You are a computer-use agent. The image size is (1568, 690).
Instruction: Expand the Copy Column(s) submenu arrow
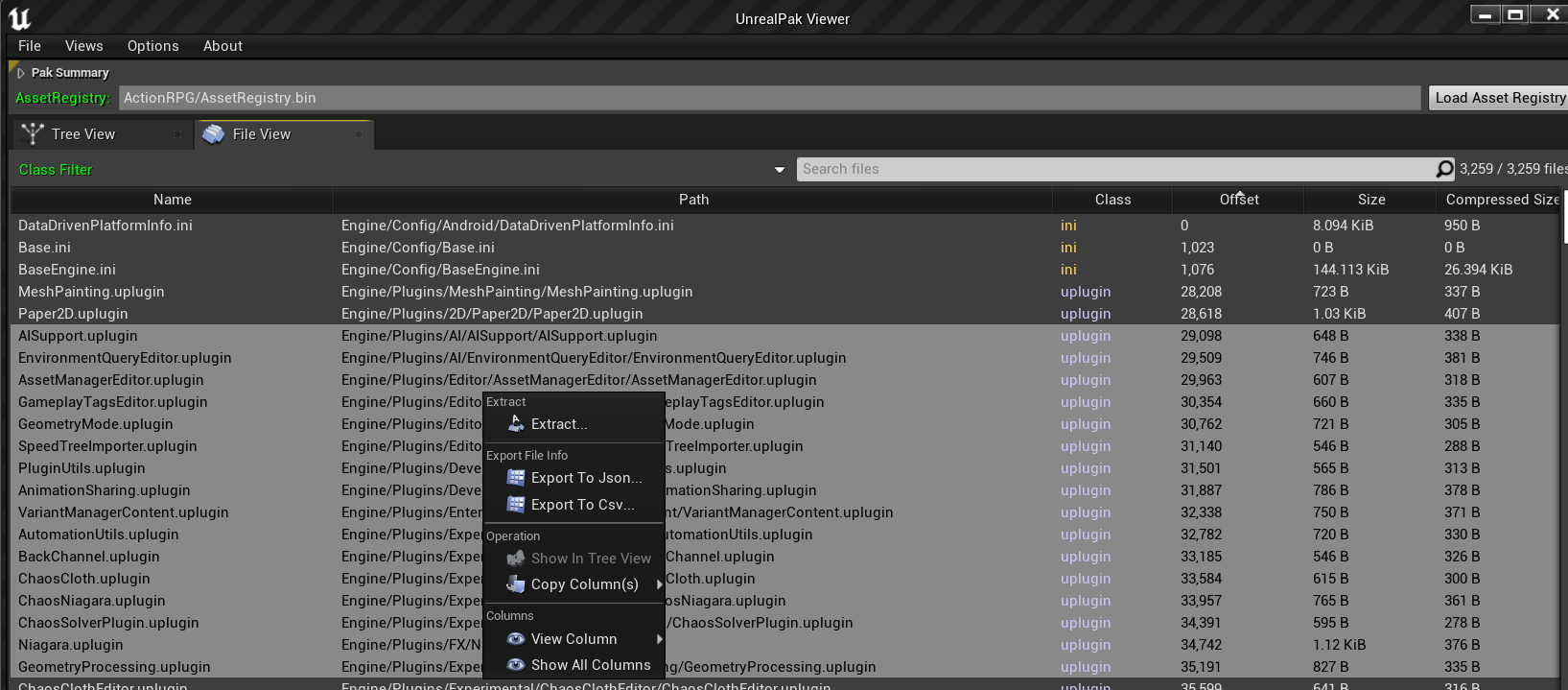coord(659,584)
